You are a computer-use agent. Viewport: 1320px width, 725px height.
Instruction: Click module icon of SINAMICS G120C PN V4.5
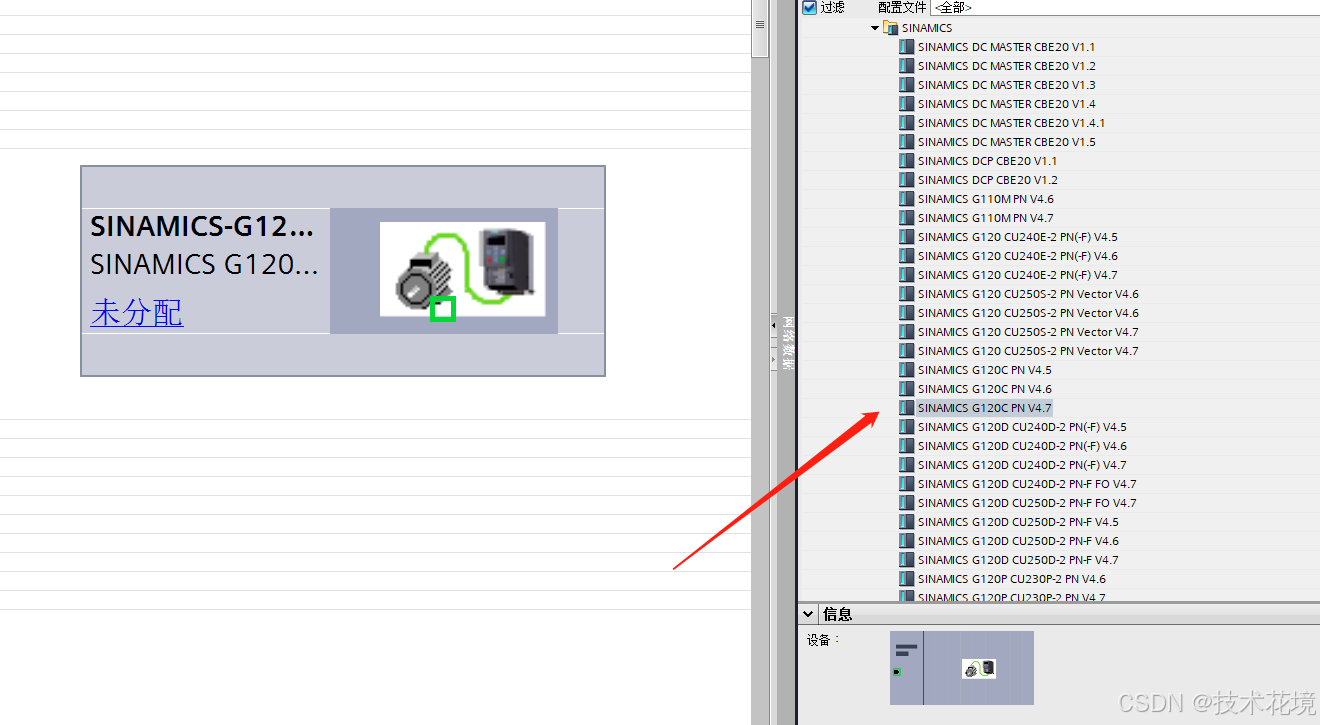[x=907, y=370]
